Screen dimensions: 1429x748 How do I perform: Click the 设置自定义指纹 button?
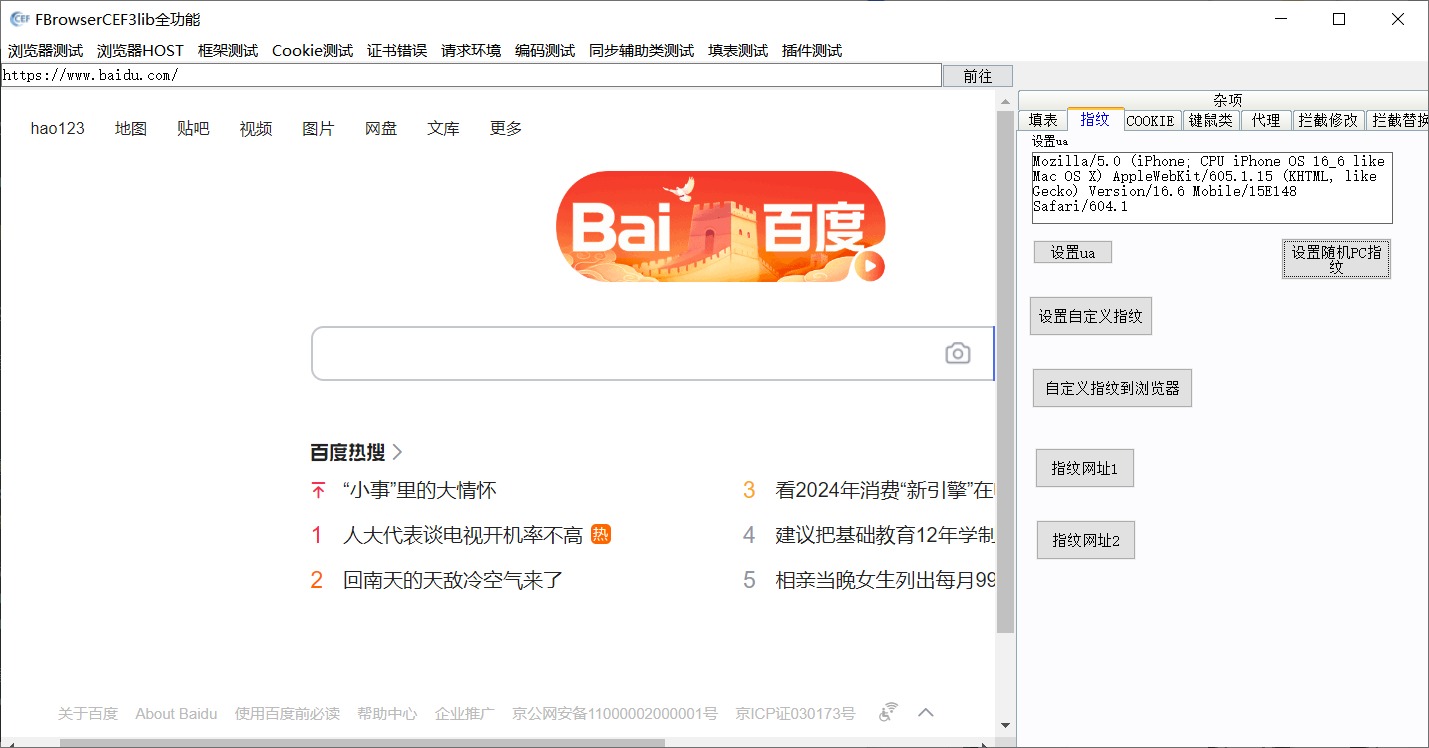point(1091,316)
